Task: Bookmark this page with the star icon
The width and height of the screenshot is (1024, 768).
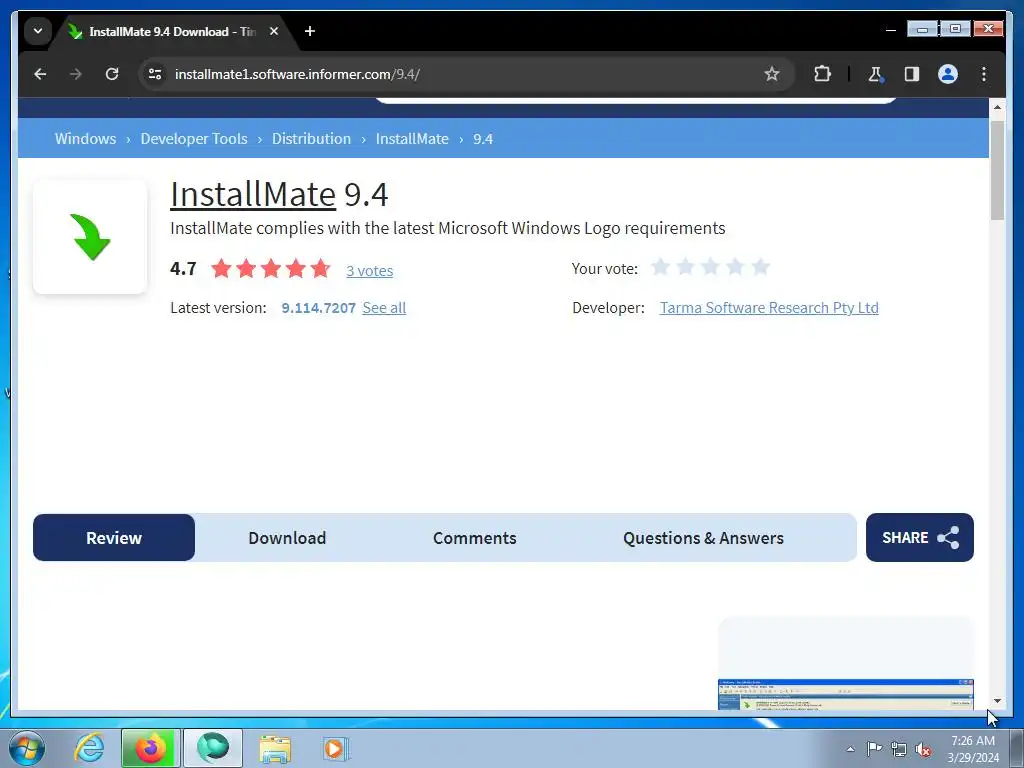Action: (772, 74)
